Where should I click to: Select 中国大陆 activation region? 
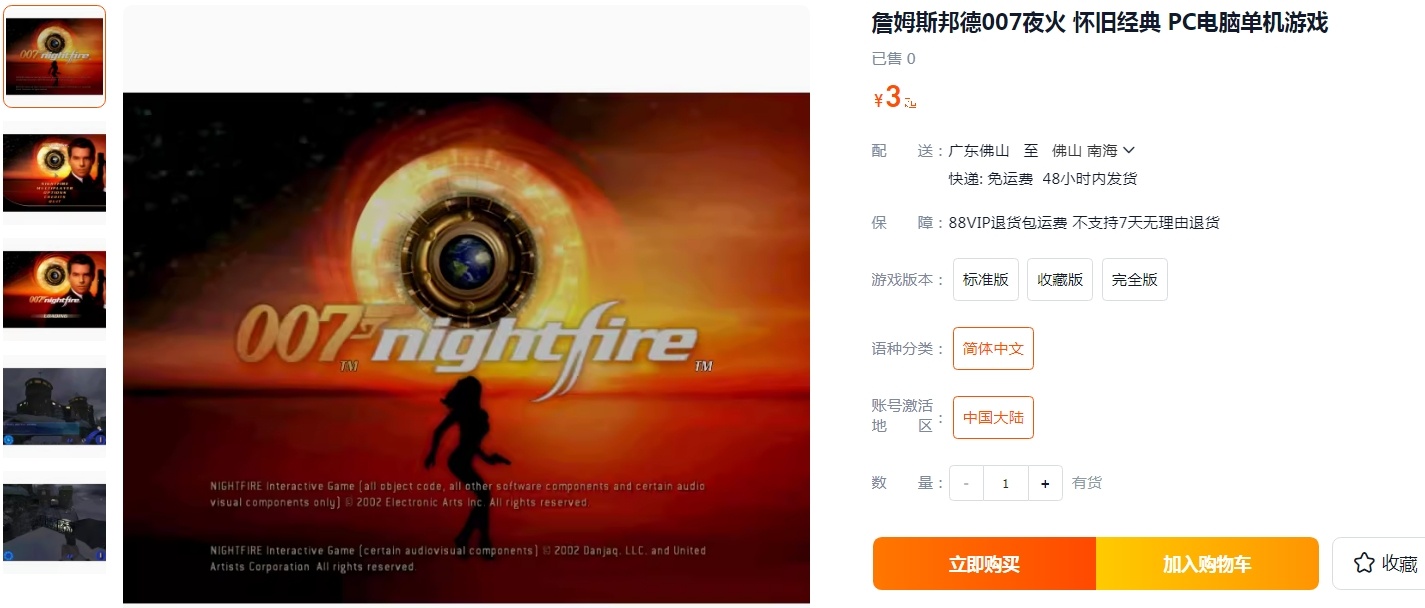click(x=993, y=418)
